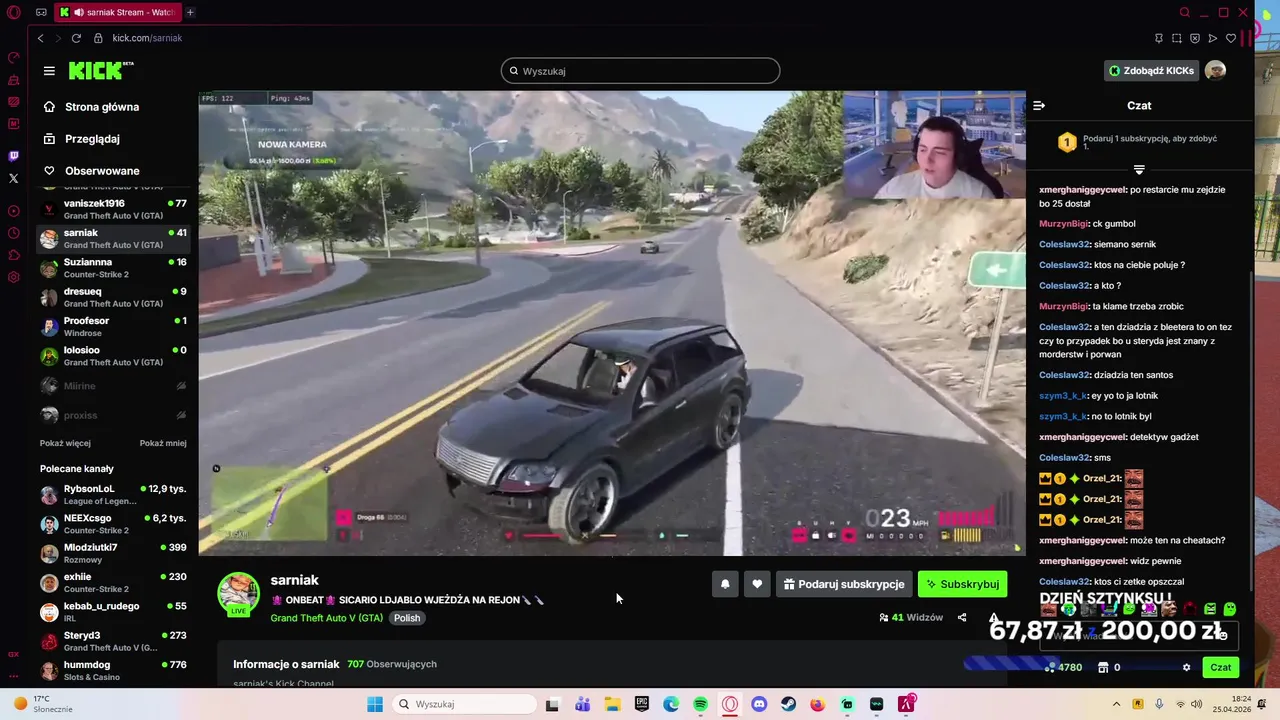Send message with green Czat button
Viewport: 1280px width, 720px height.
point(1221,667)
